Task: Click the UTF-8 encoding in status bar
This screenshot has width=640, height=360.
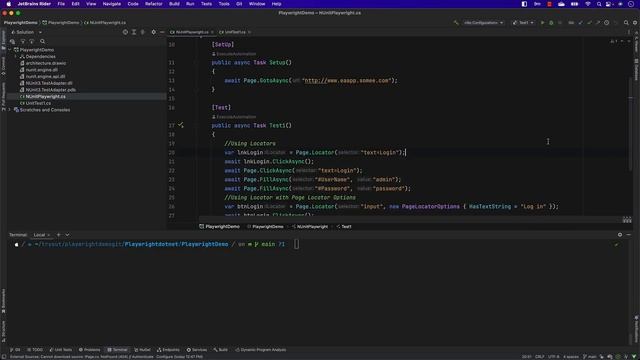Action: point(554,357)
